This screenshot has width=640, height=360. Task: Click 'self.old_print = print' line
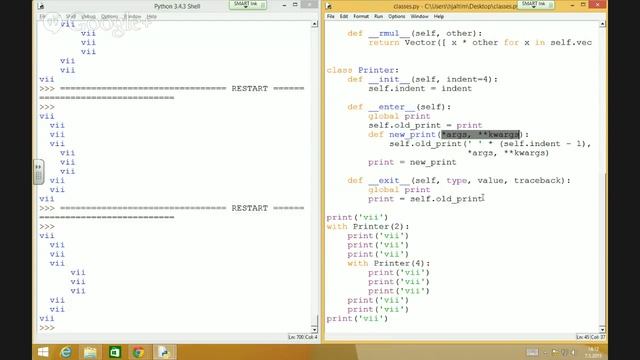[x=425, y=125]
